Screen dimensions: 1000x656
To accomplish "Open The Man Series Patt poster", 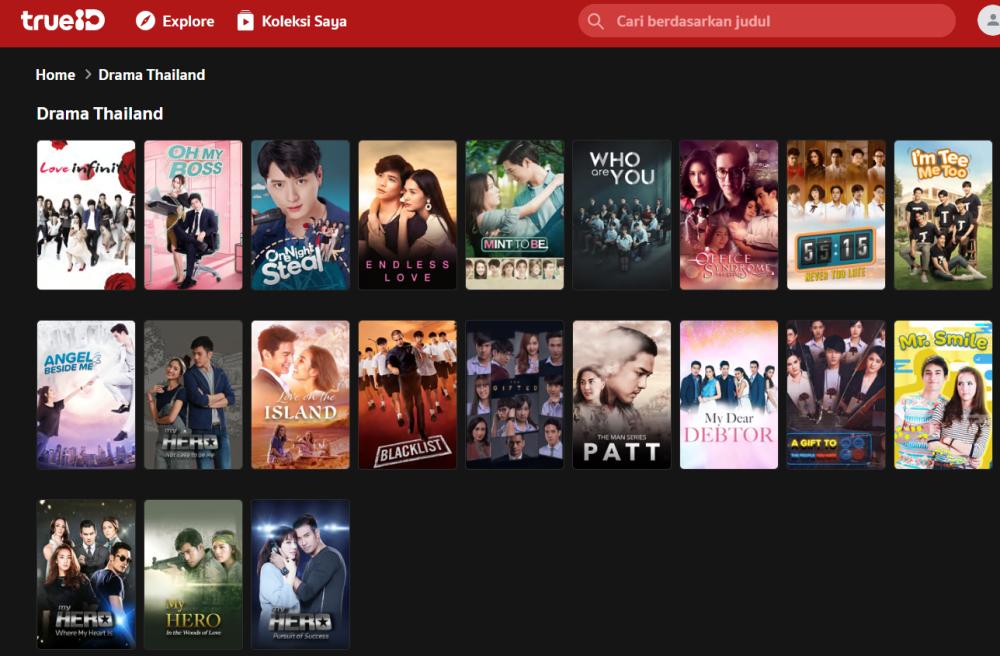I will click(x=622, y=395).
